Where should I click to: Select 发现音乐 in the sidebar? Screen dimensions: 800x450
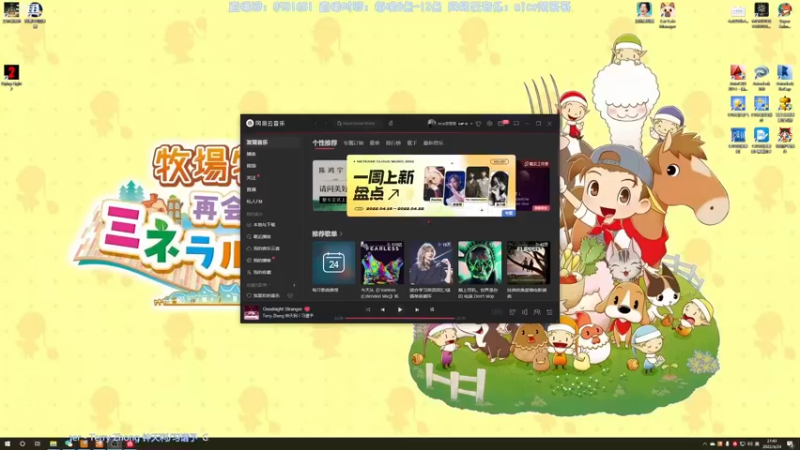pyautogui.click(x=272, y=142)
